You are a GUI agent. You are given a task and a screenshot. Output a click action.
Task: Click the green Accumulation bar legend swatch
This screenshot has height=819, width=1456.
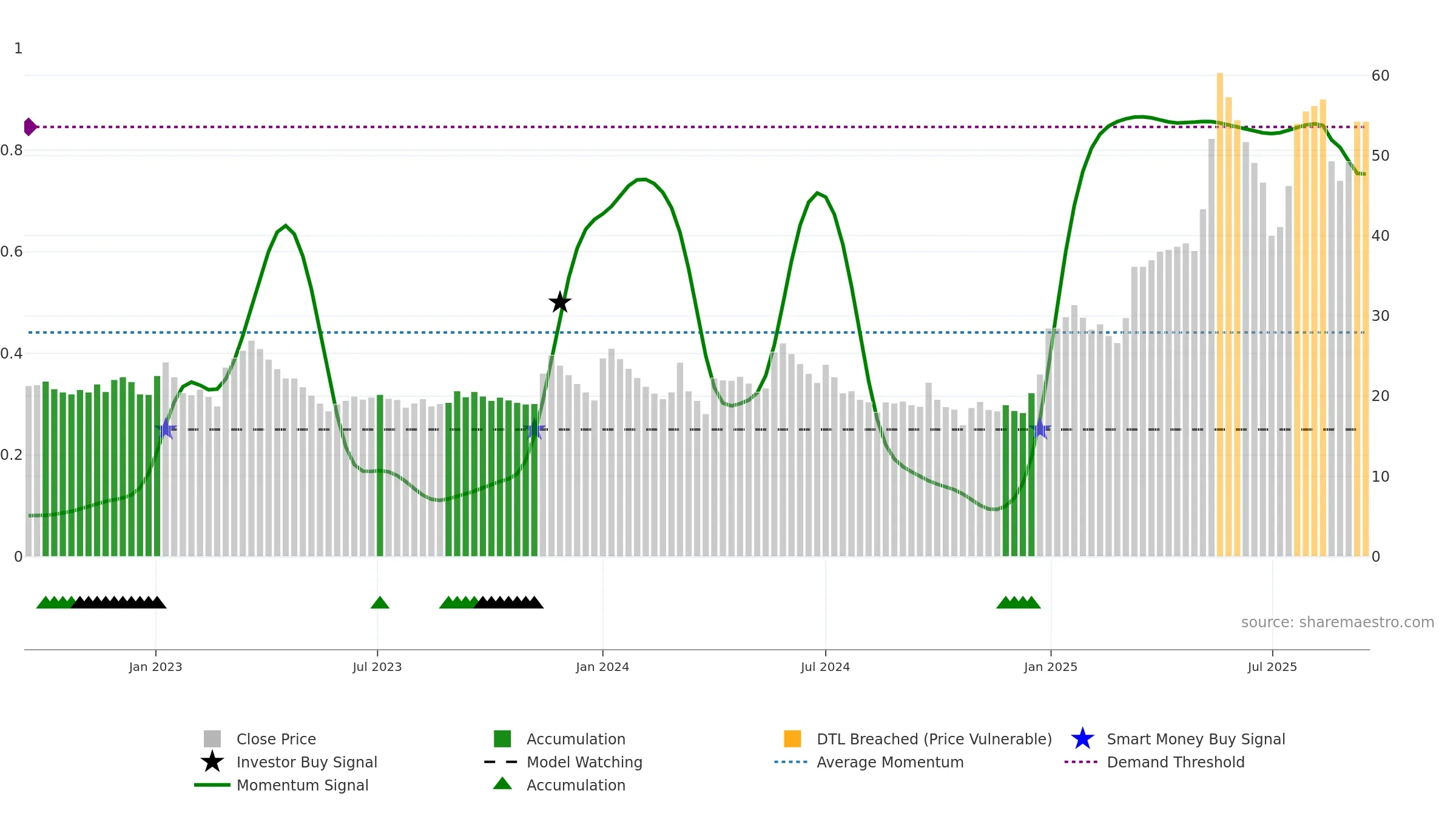[502, 739]
